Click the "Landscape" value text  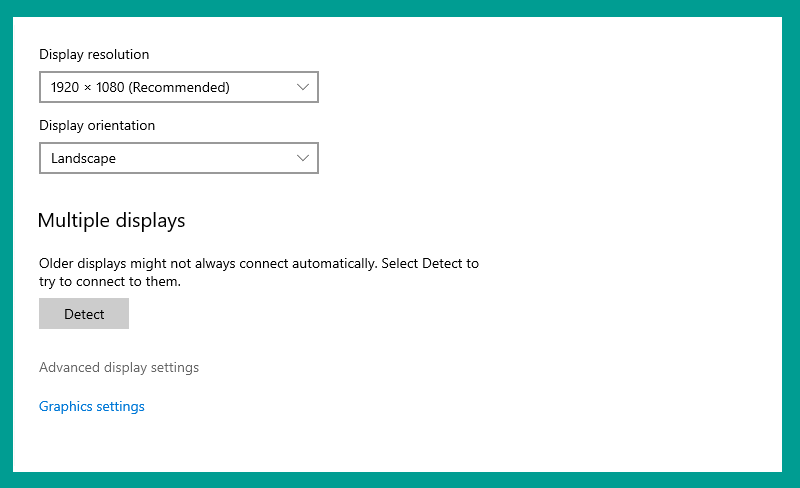83,158
